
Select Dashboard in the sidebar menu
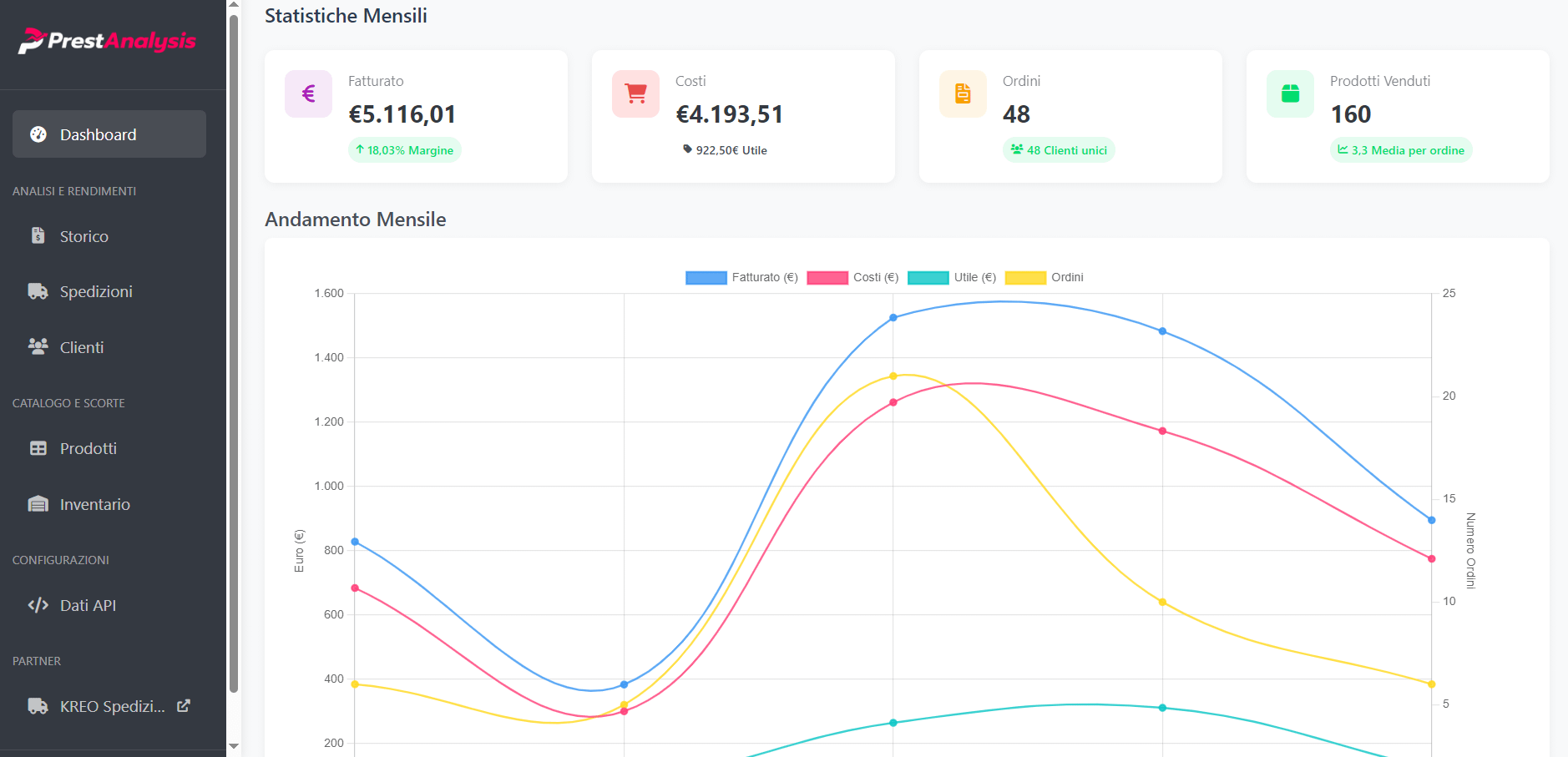coord(98,134)
